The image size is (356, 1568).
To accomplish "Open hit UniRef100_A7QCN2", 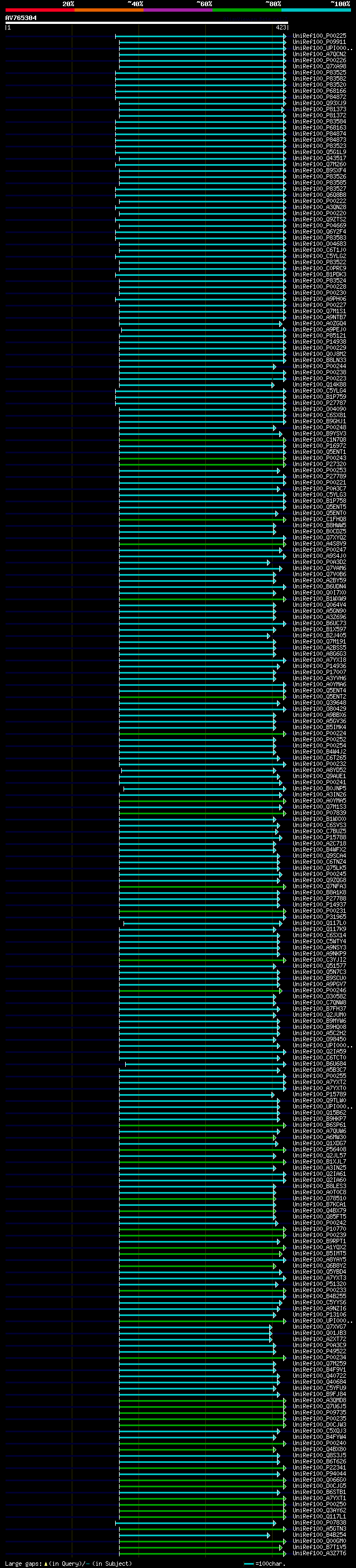I will point(319,54).
